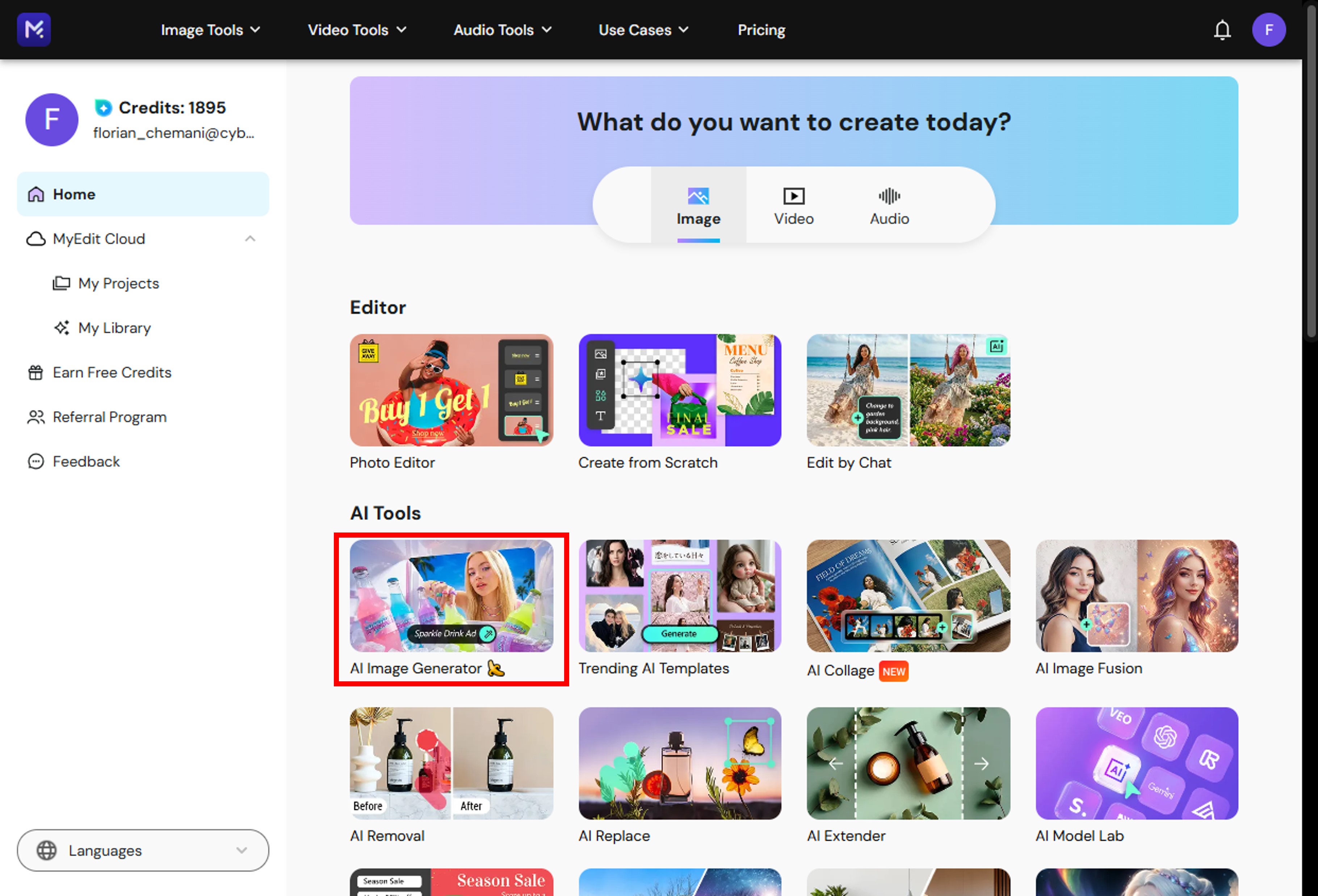This screenshot has height=896, width=1318.
Task: Switch to the Video tab
Action: (x=793, y=206)
